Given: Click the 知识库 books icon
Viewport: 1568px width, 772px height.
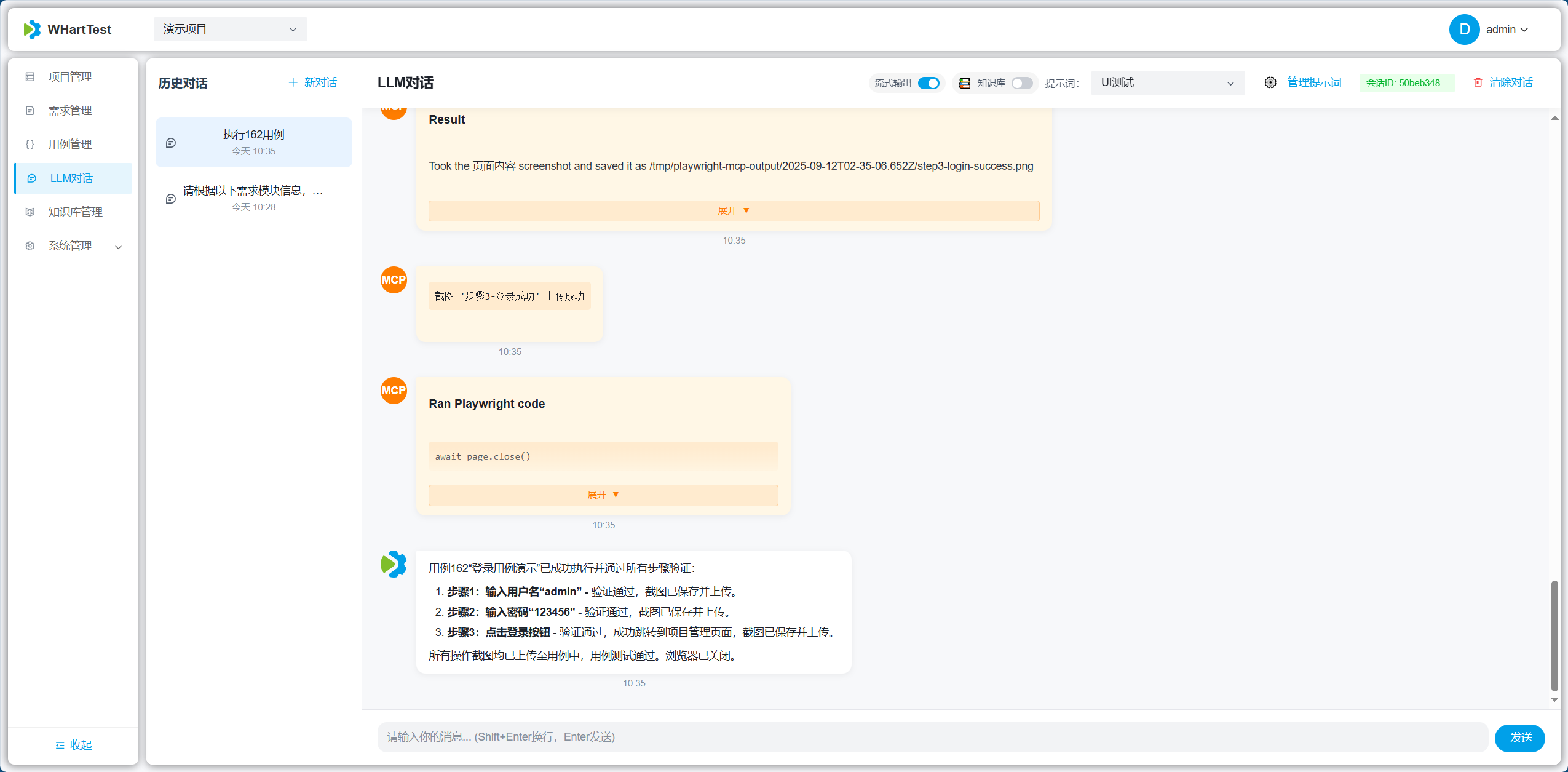Looking at the screenshot, I should click(x=964, y=83).
